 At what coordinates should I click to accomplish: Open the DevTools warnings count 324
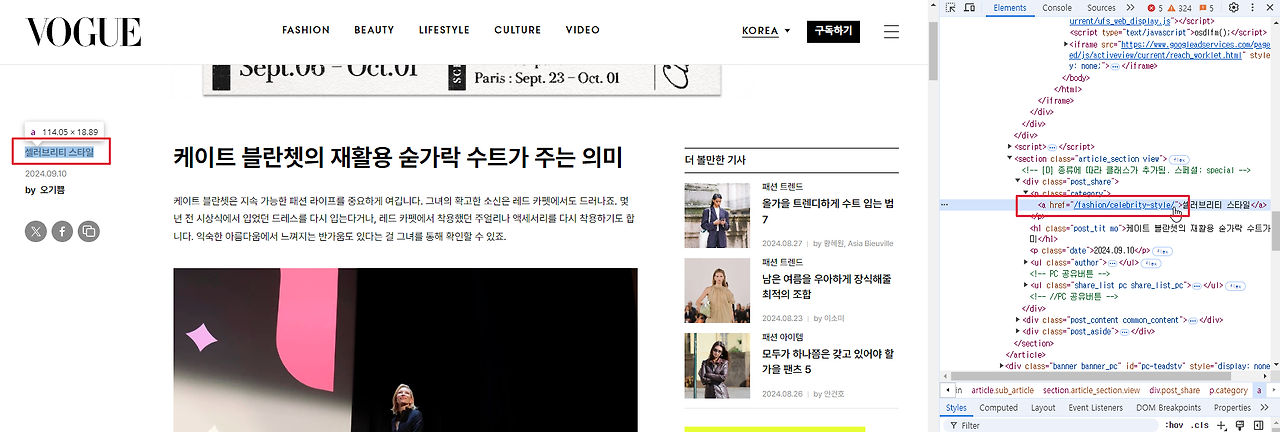point(1181,8)
